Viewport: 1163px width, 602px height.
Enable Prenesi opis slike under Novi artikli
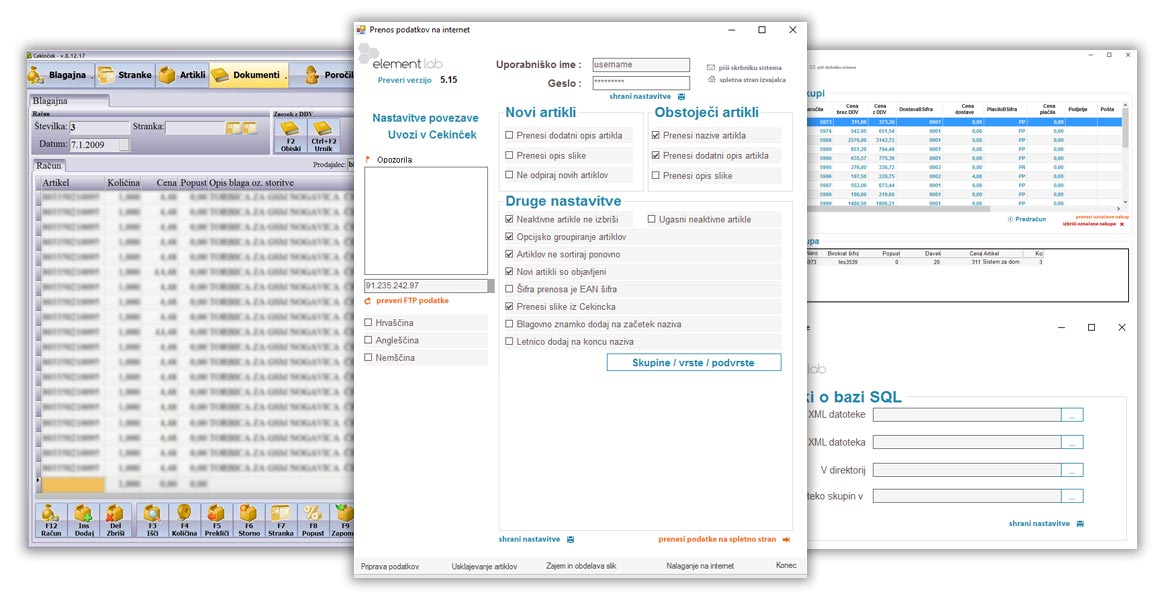[510, 156]
